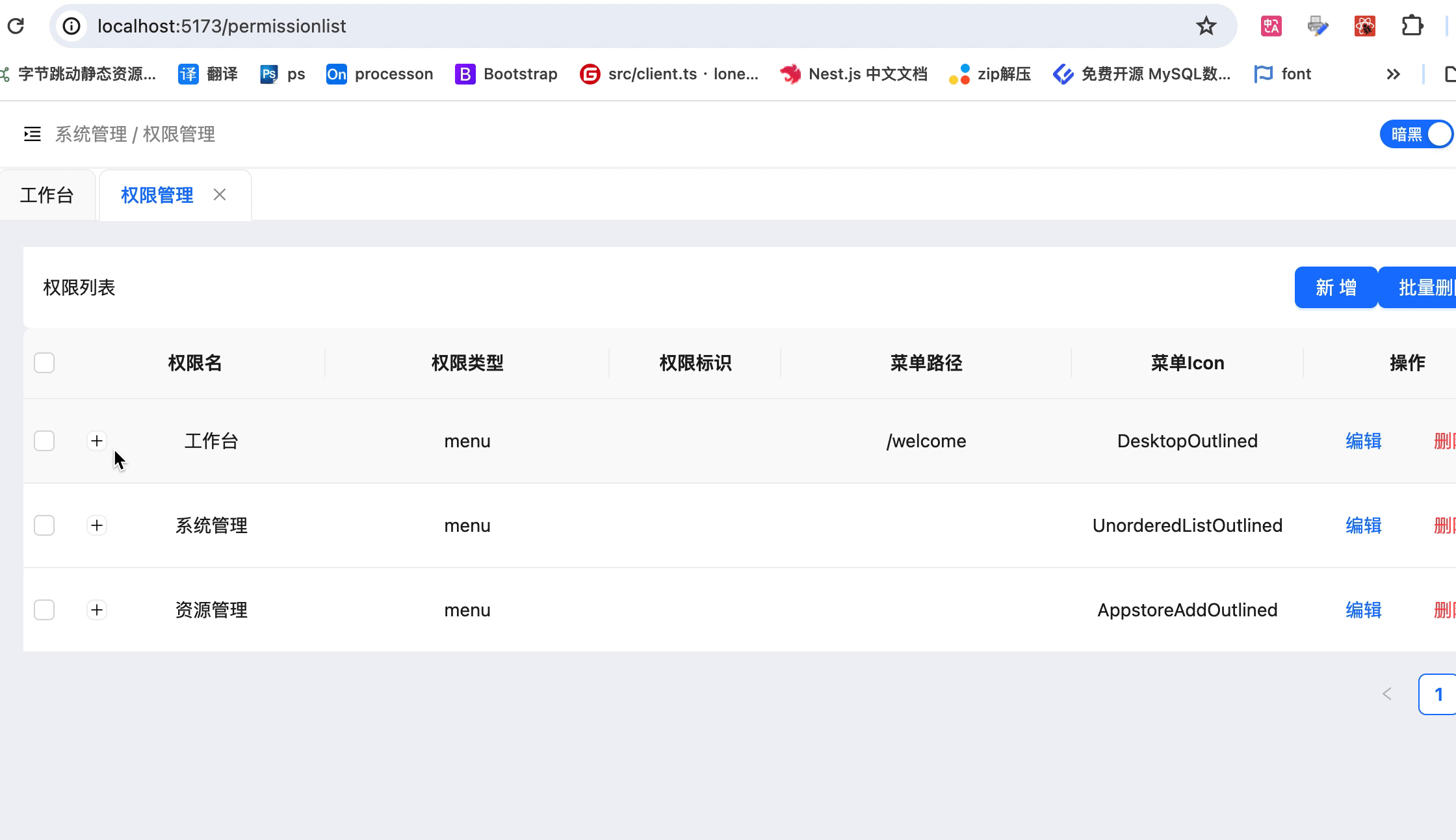Open the Bootstrap bookmark
The width and height of the screenshot is (1456, 840).
click(x=506, y=74)
